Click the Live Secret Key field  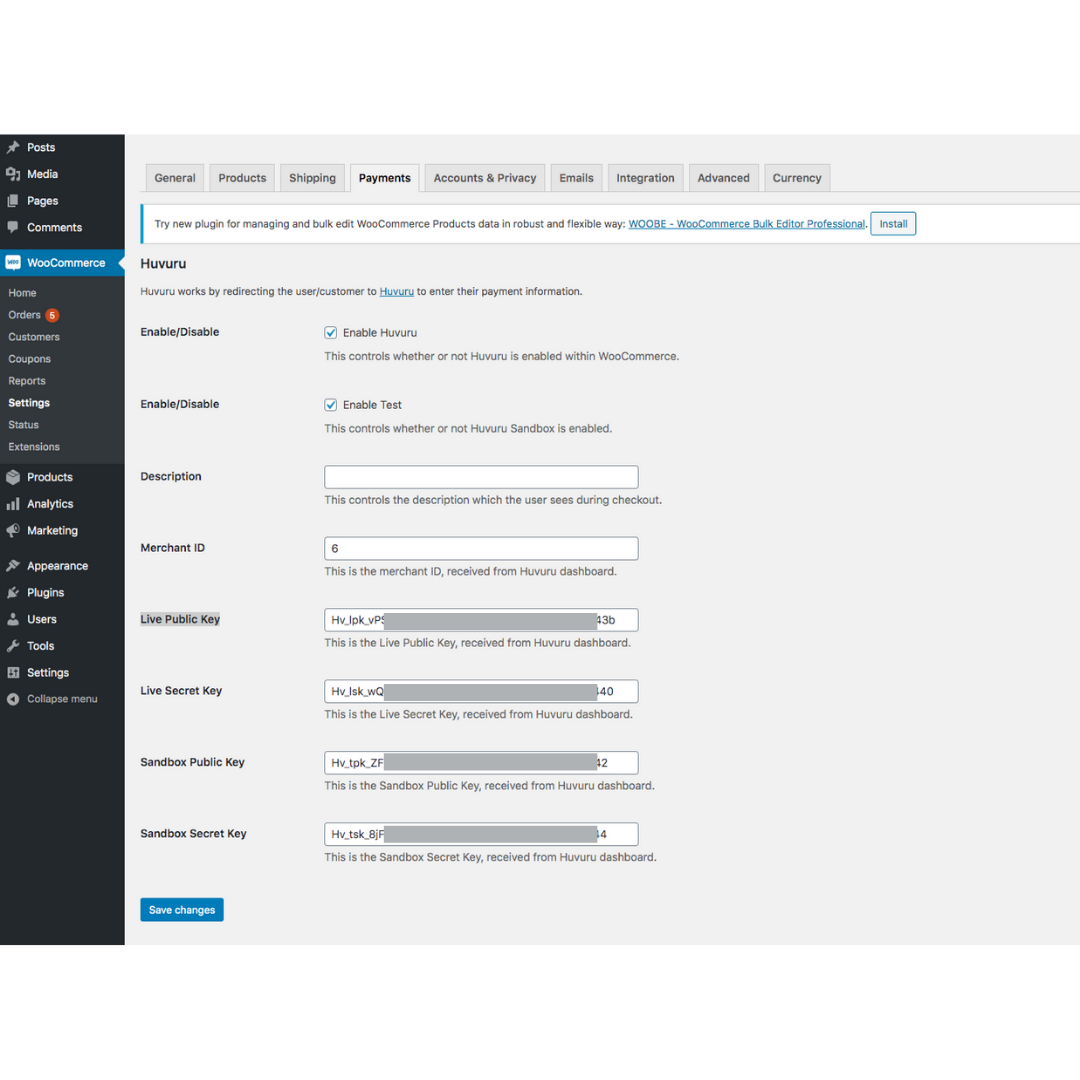pyautogui.click(x=481, y=692)
